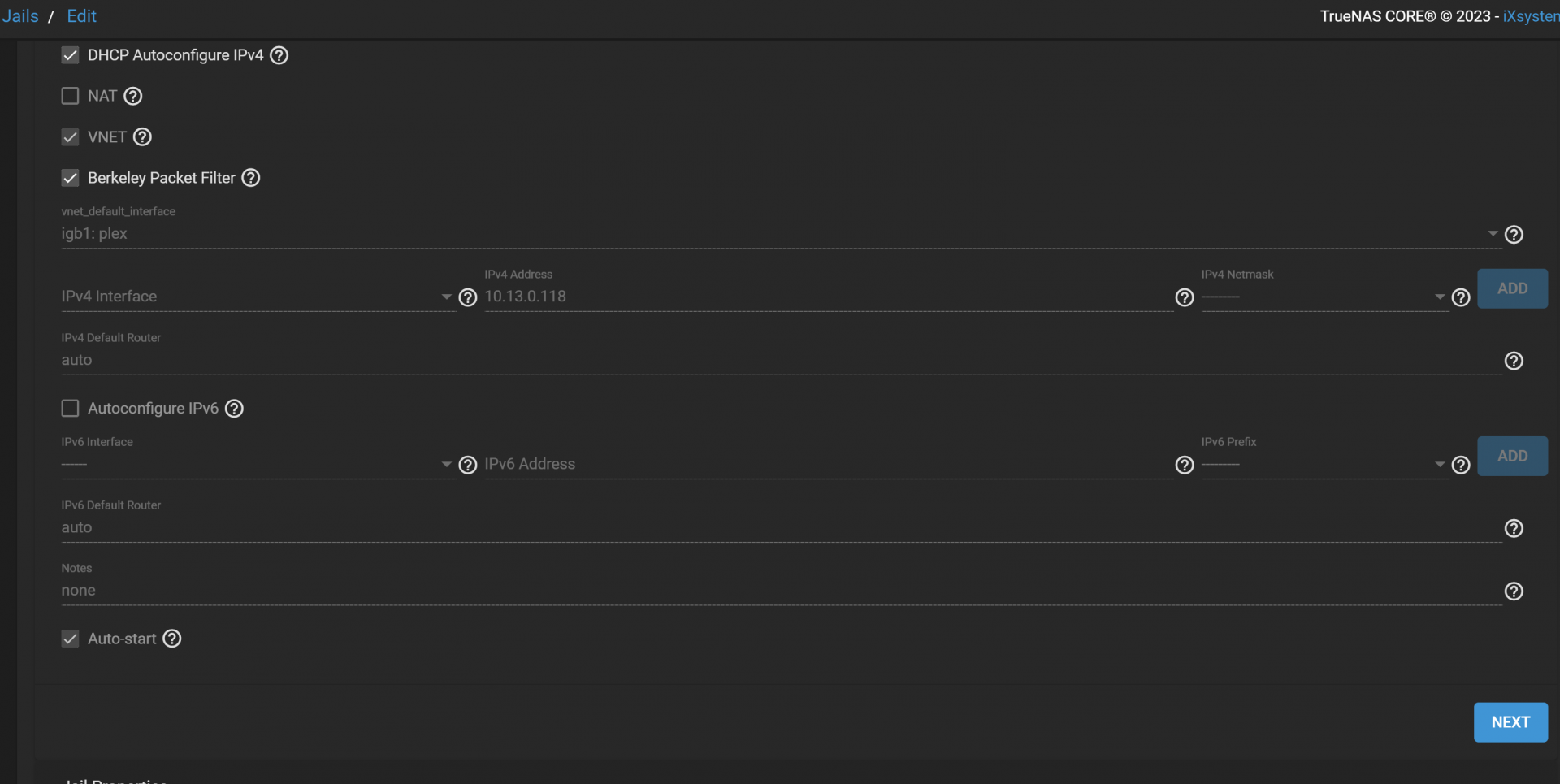Show help for the Notes field
Screen dimensions: 1560x784
point(1514,591)
